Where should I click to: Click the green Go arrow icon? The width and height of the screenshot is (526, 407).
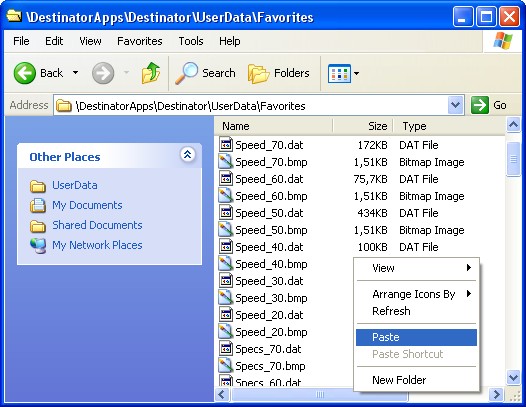click(479, 105)
